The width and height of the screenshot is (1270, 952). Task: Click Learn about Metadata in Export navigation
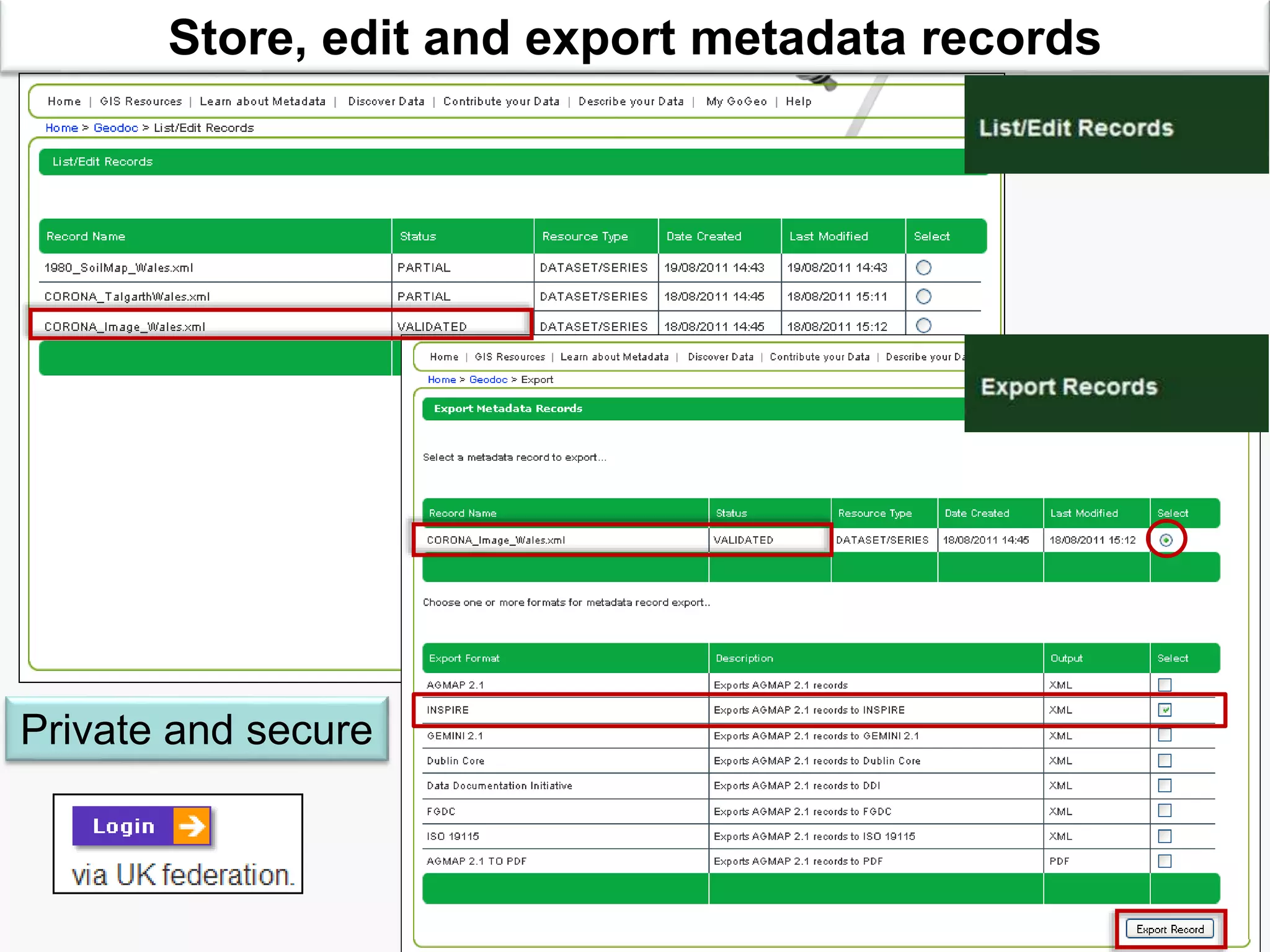(615, 357)
